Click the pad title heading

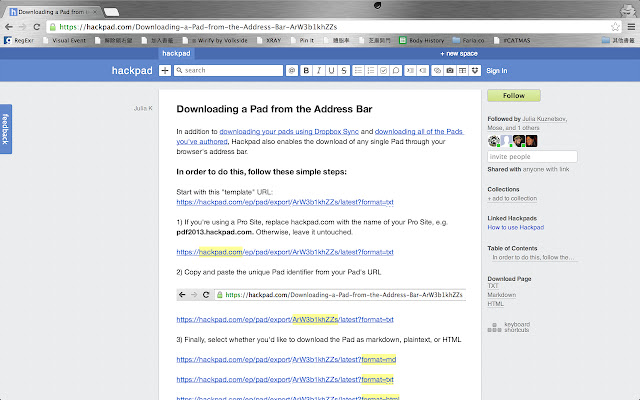(x=274, y=109)
